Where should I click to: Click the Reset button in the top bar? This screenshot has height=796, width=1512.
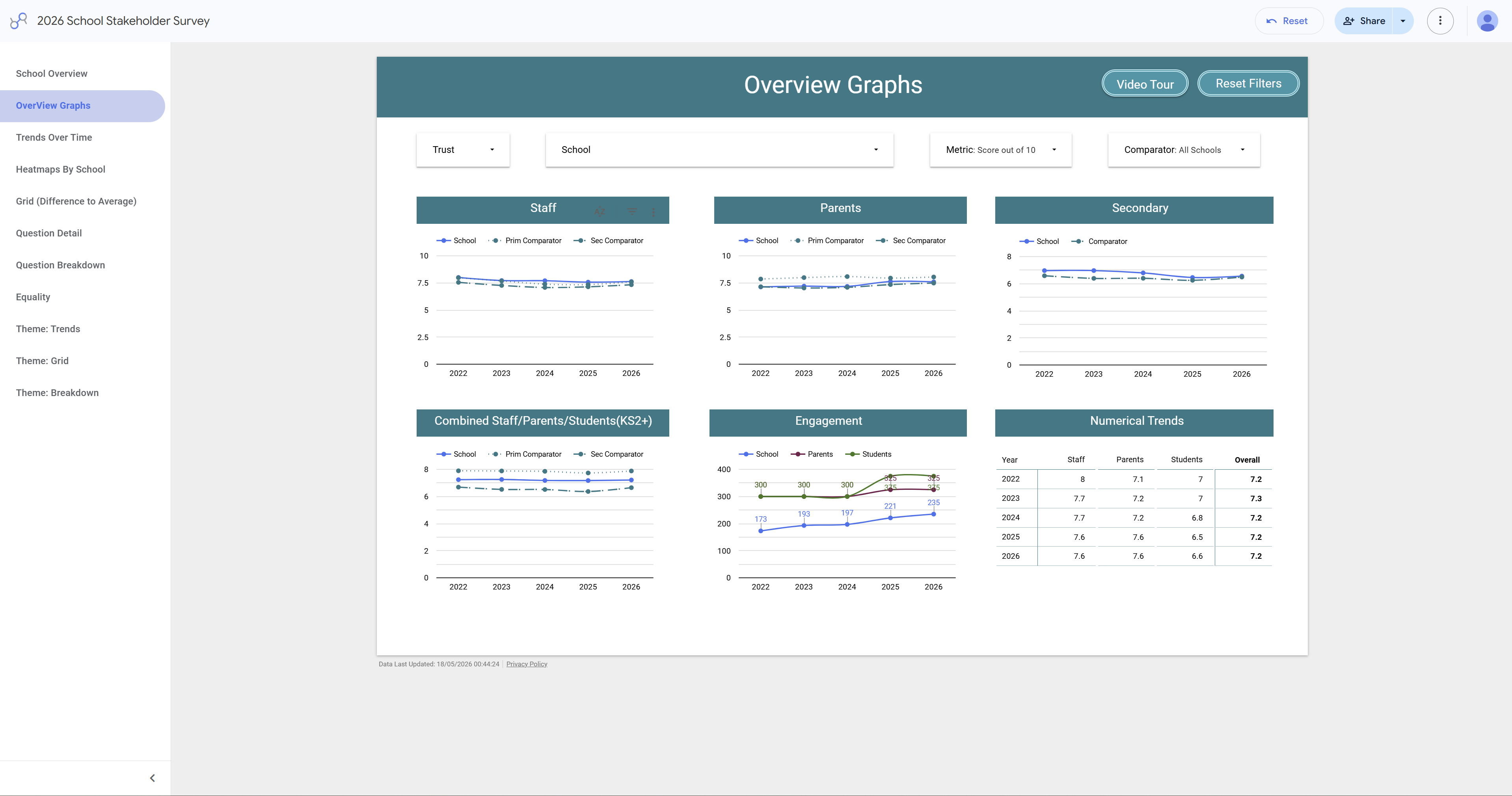click(x=1289, y=21)
